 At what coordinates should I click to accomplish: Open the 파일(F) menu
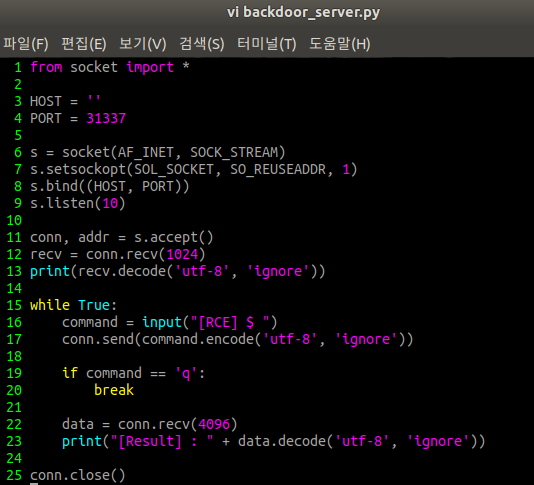pyautogui.click(x=26, y=44)
